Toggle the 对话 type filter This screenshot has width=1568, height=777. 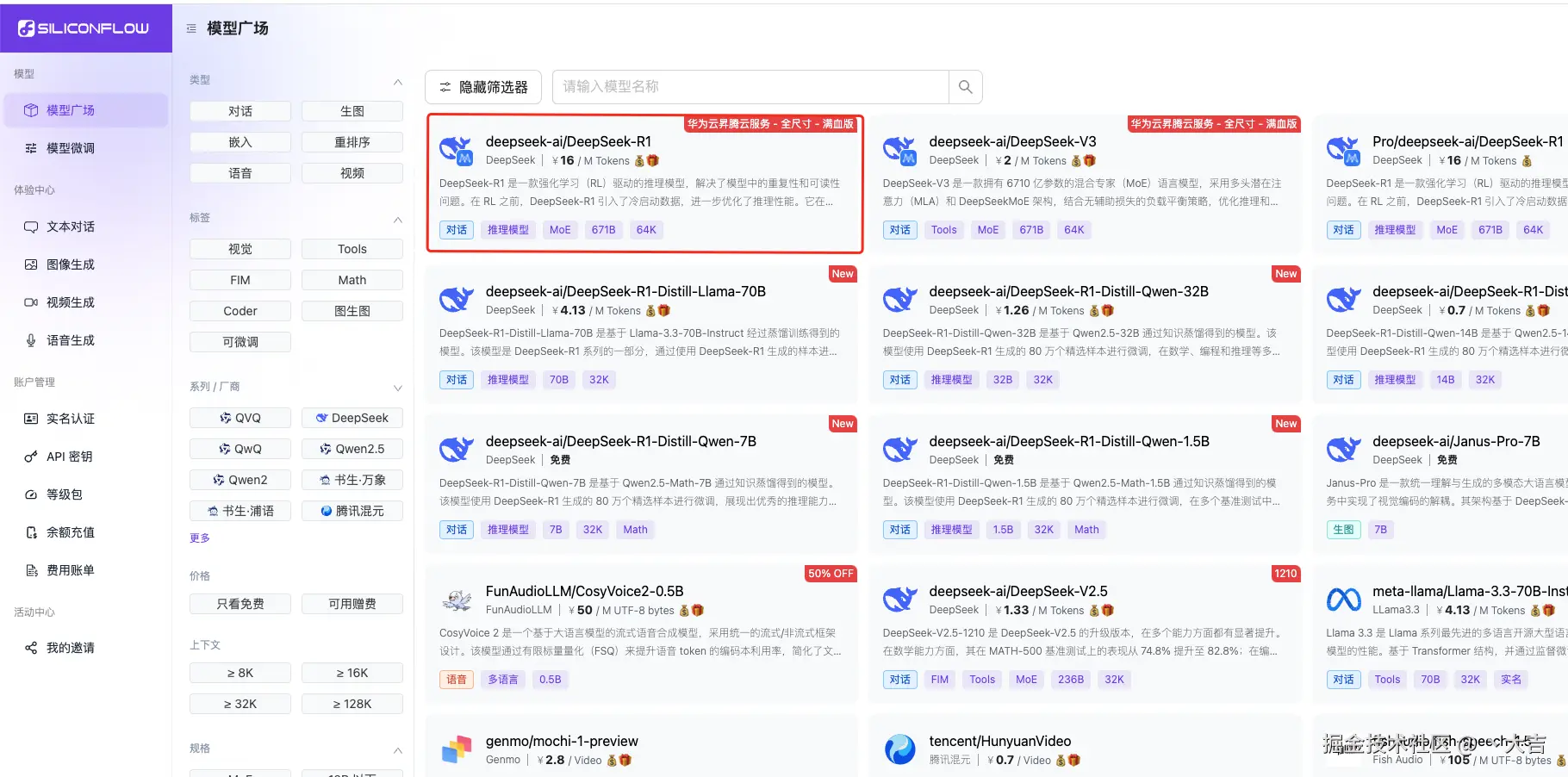point(240,111)
